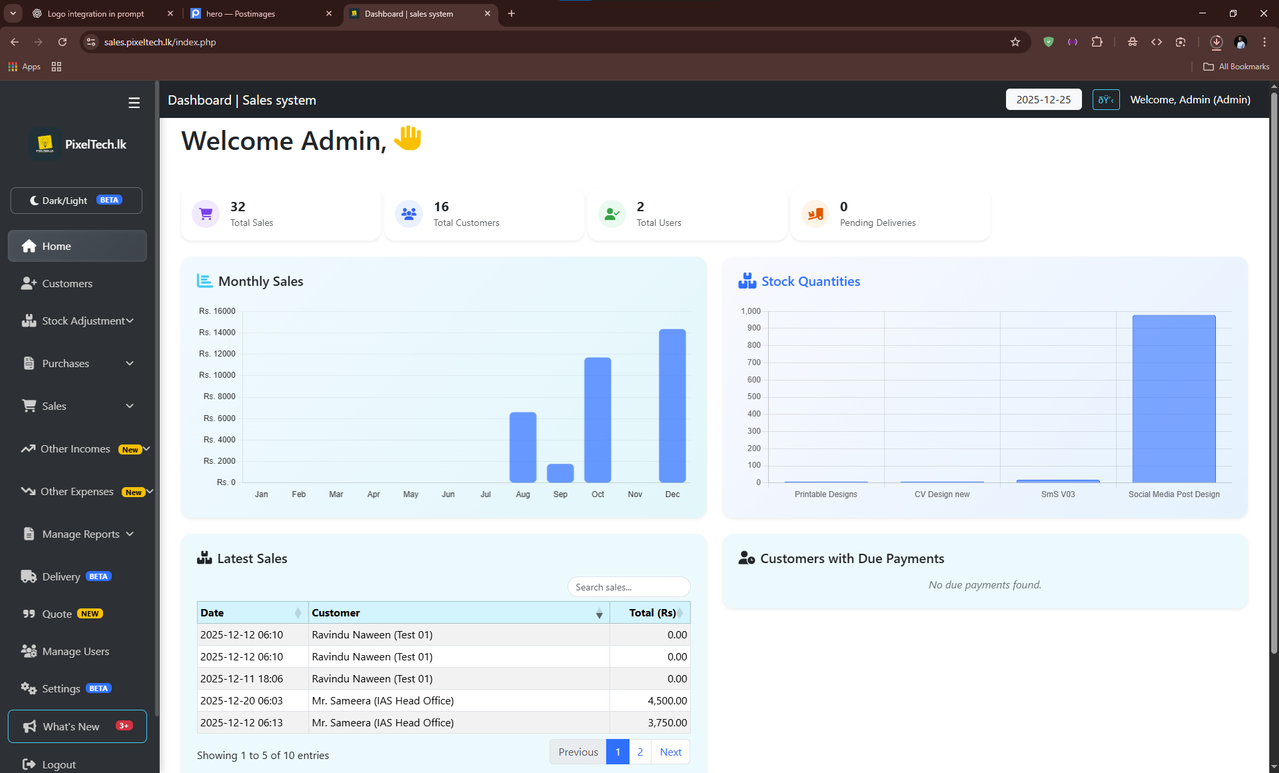Screen dimensions: 1279x773
Task: Click the Stock Quantities boxes icon
Action: (747, 281)
